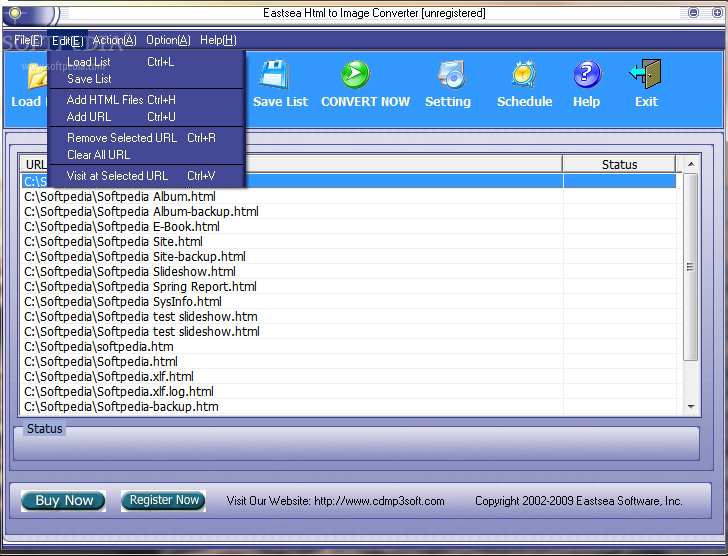
Task: Select row C:\Softpedia\Softpedia.html
Action: [348, 362]
